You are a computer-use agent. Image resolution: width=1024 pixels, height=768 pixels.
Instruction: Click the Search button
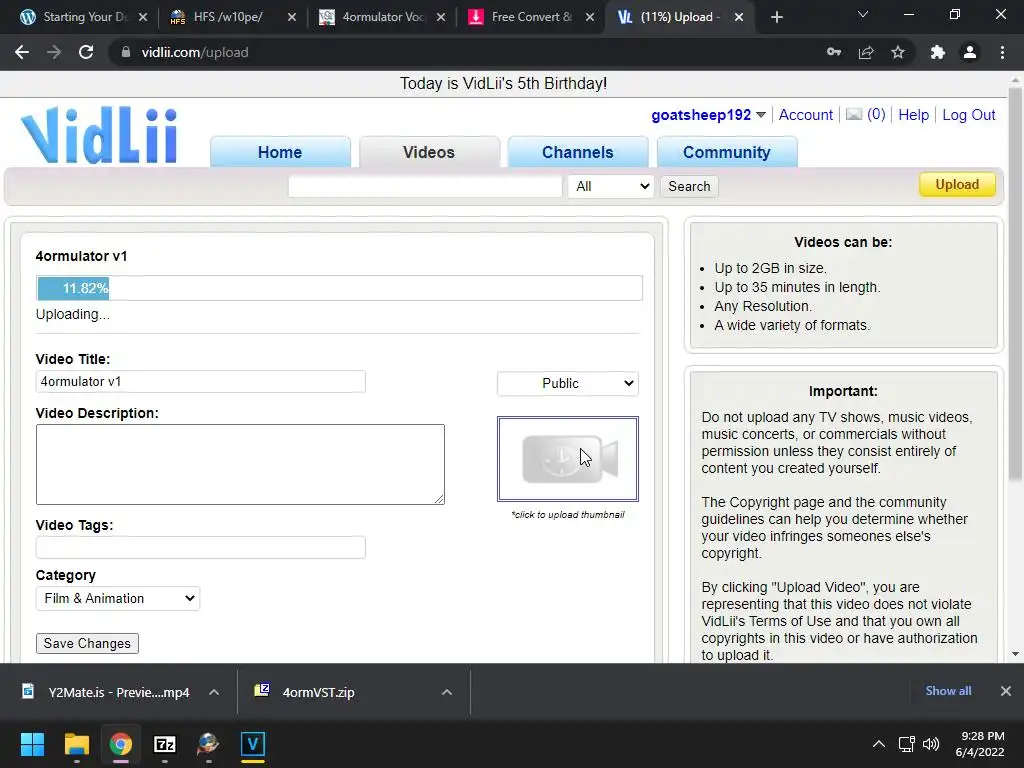(x=689, y=187)
